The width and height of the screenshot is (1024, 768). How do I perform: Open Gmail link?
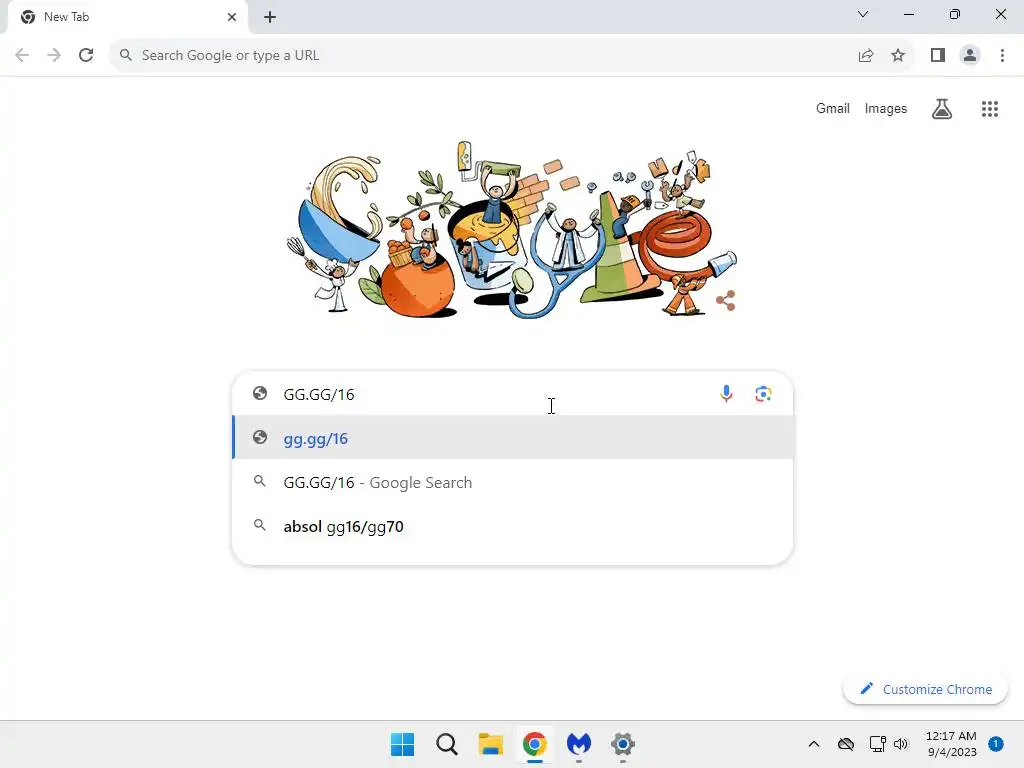pos(833,108)
